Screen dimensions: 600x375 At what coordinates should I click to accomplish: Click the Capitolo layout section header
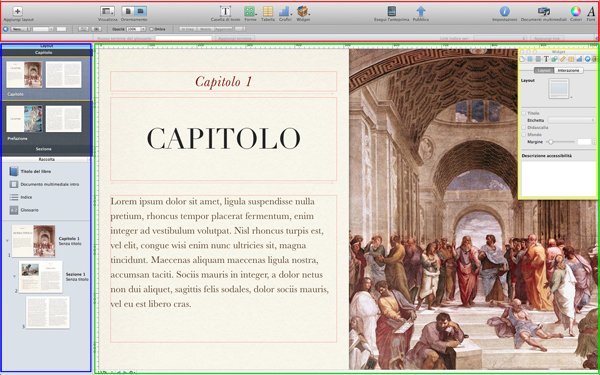pyautogui.click(x=44, y=52)
